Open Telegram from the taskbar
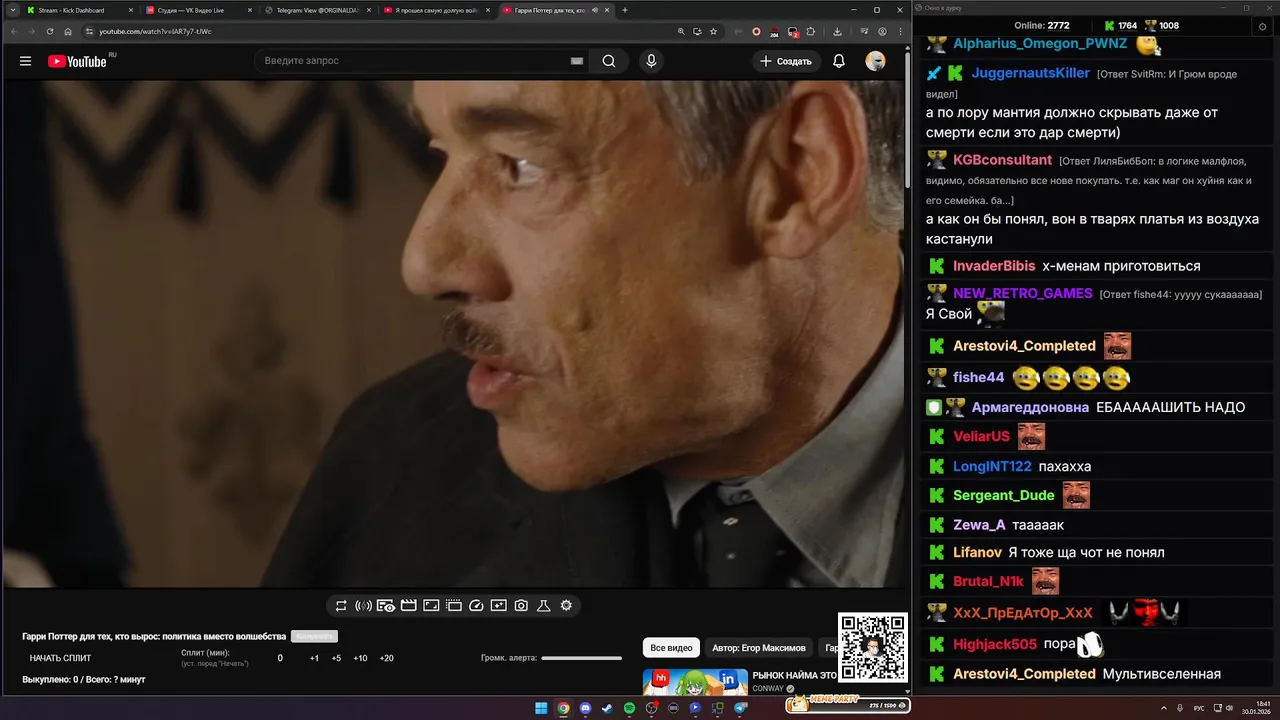 [x=741, y=708]
